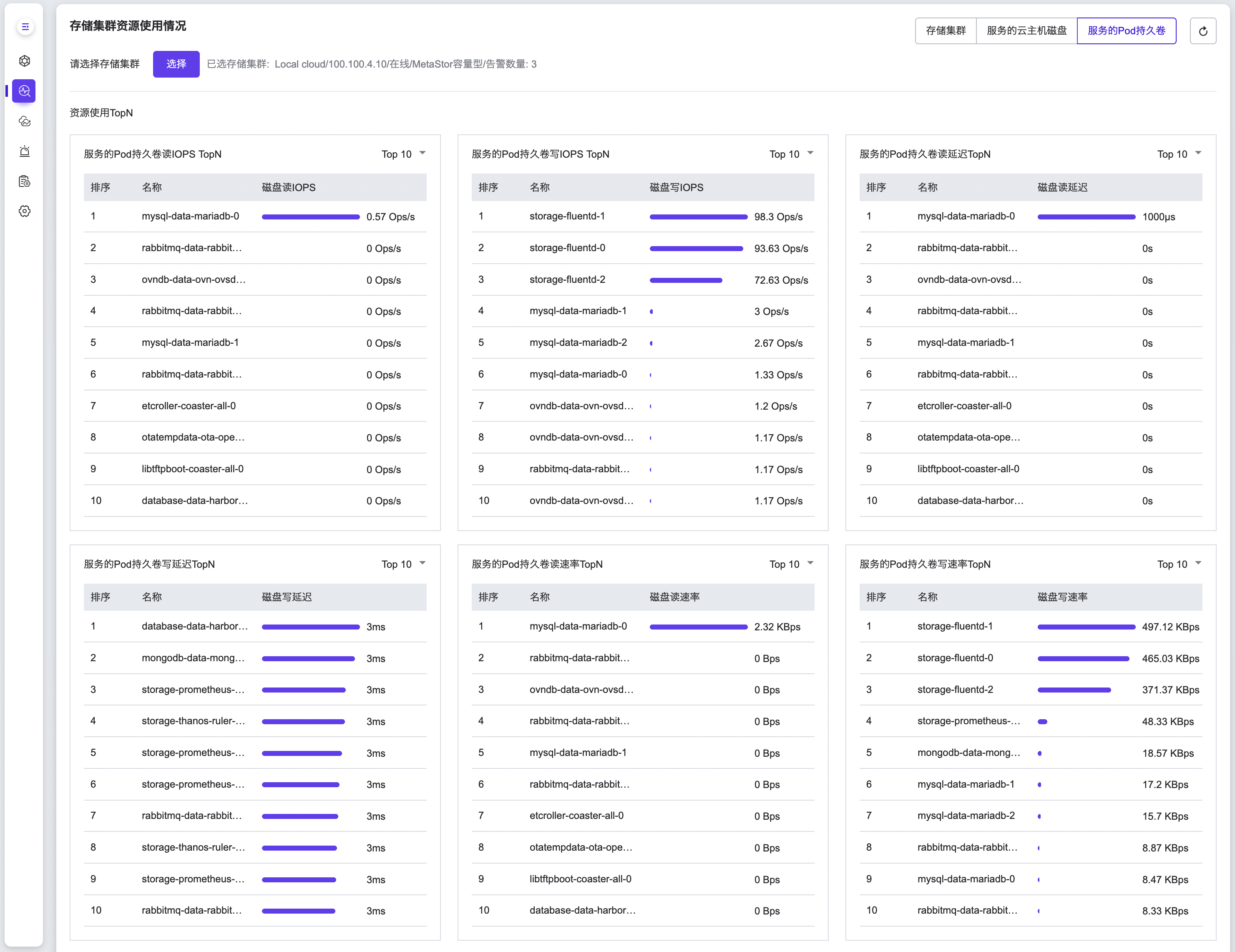Switch to 存储集群 tab
The width and height of the screenshot is (1235, 952).
point(946,30)
